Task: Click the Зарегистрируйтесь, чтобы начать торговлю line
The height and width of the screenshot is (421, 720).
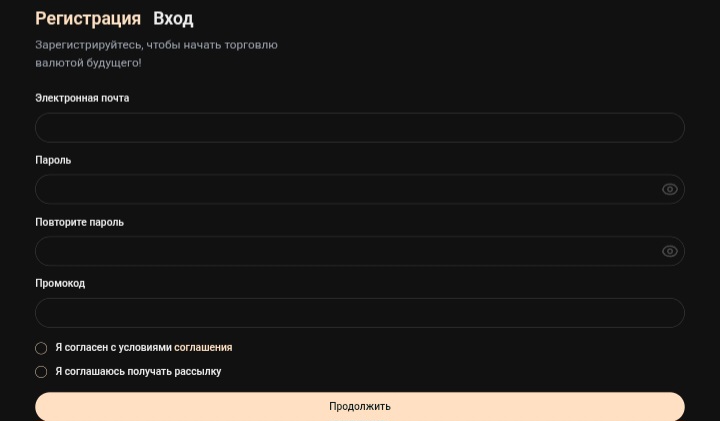Action: pos(157,45)
